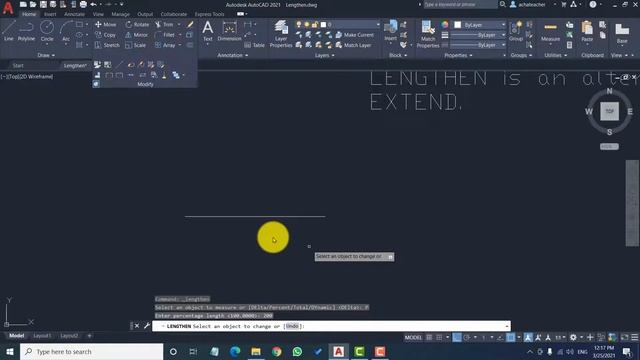
Task: Toggle annotation visibility in status bar
Action: coord(528,337)
